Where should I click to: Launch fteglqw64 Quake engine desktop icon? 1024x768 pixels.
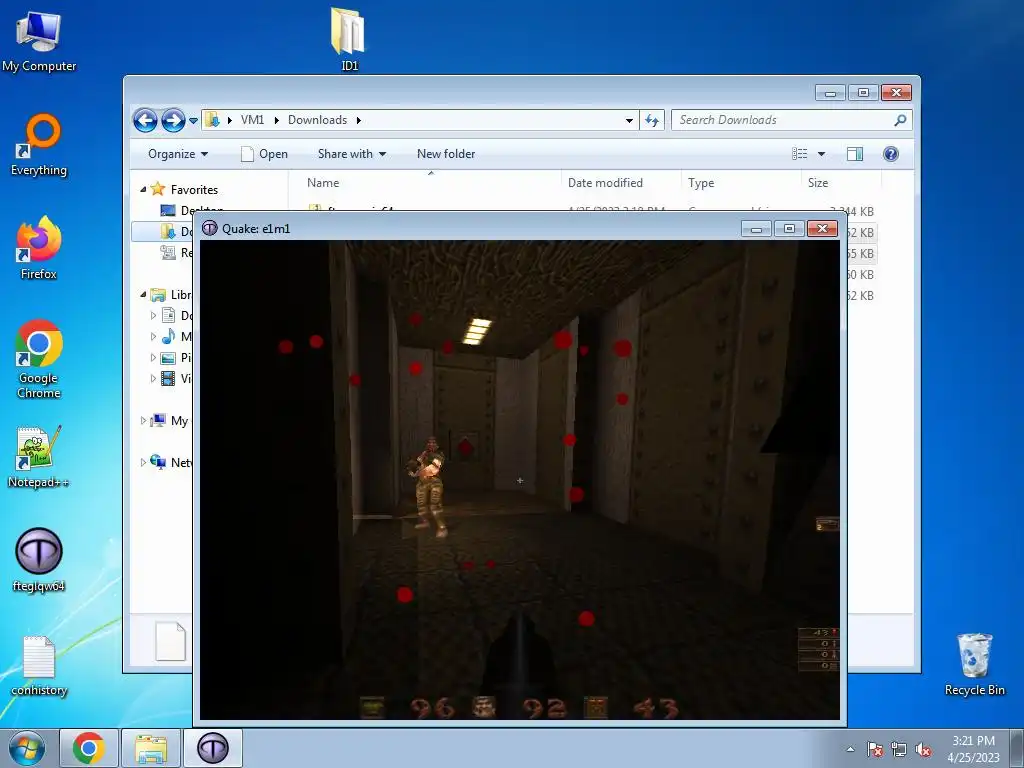coord(39,560)
